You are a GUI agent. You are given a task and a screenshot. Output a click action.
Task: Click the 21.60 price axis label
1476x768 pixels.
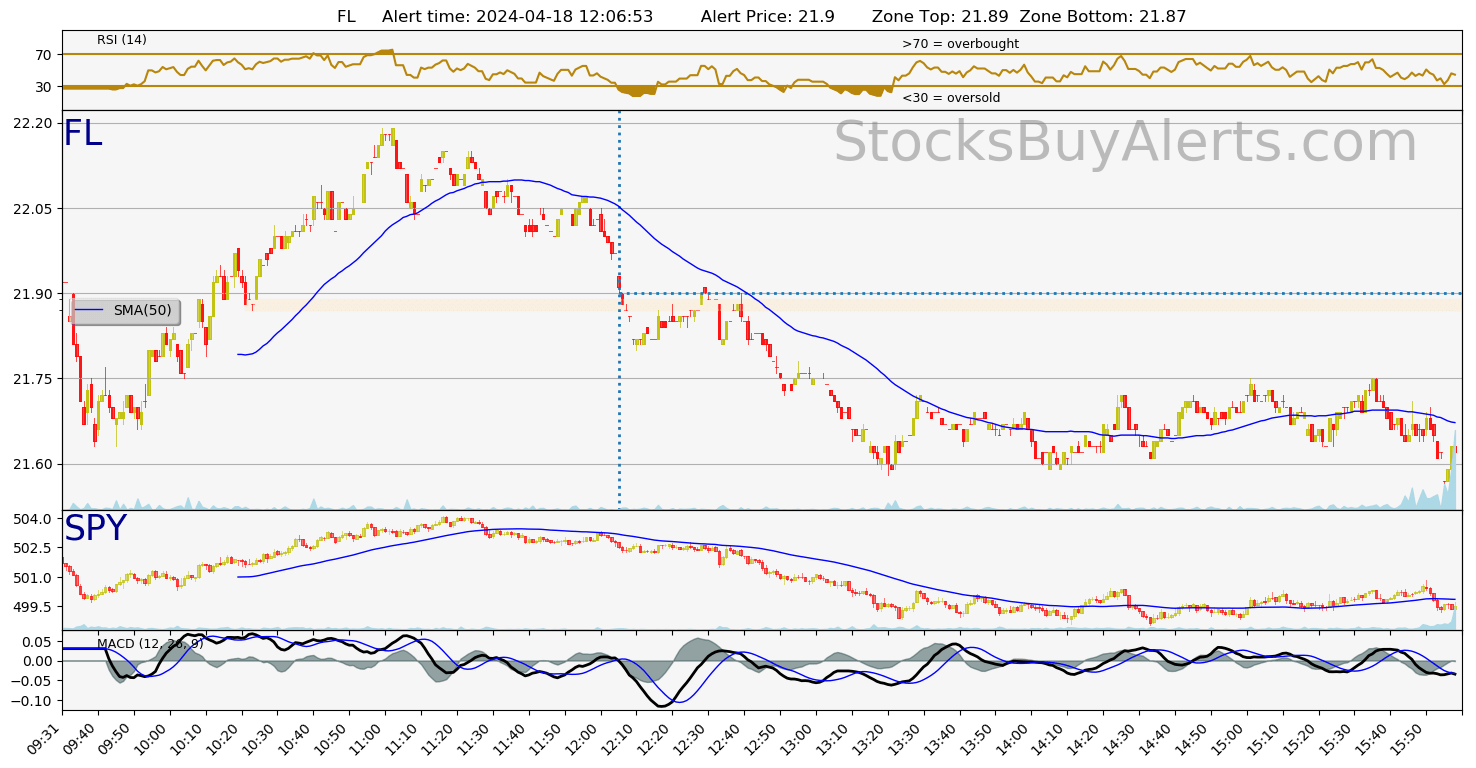point(34,464)
